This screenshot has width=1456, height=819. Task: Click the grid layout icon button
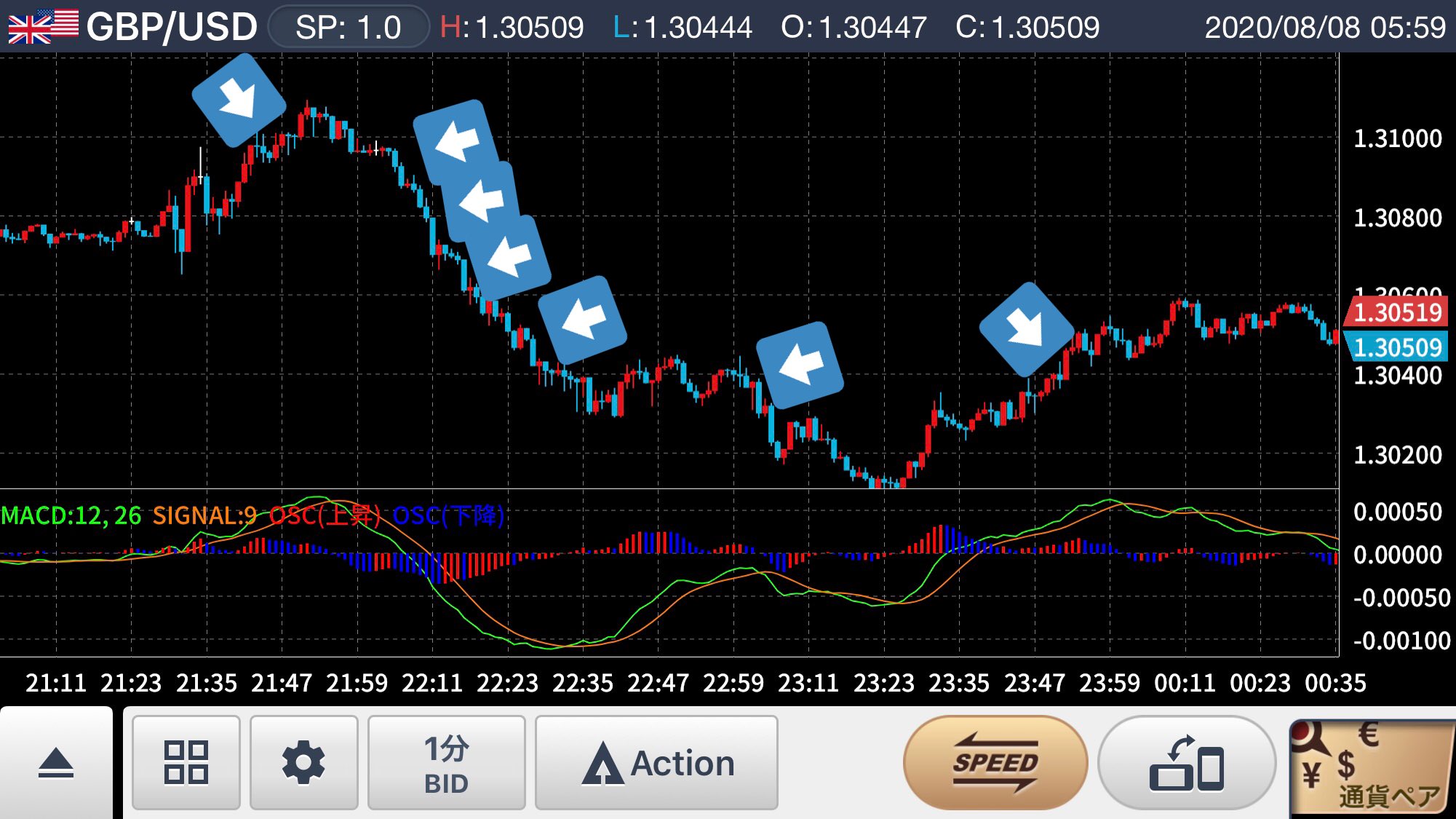tap(186, 762)
